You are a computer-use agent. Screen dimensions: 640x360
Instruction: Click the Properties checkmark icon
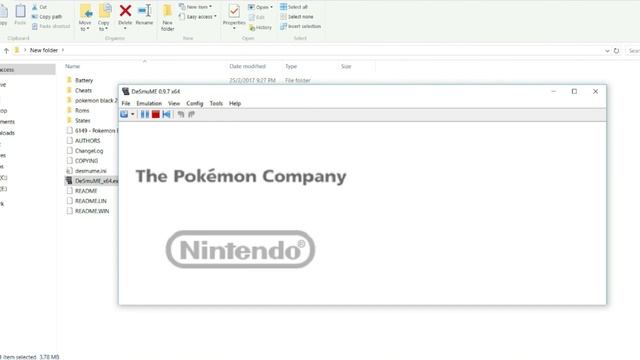point(234,11)
